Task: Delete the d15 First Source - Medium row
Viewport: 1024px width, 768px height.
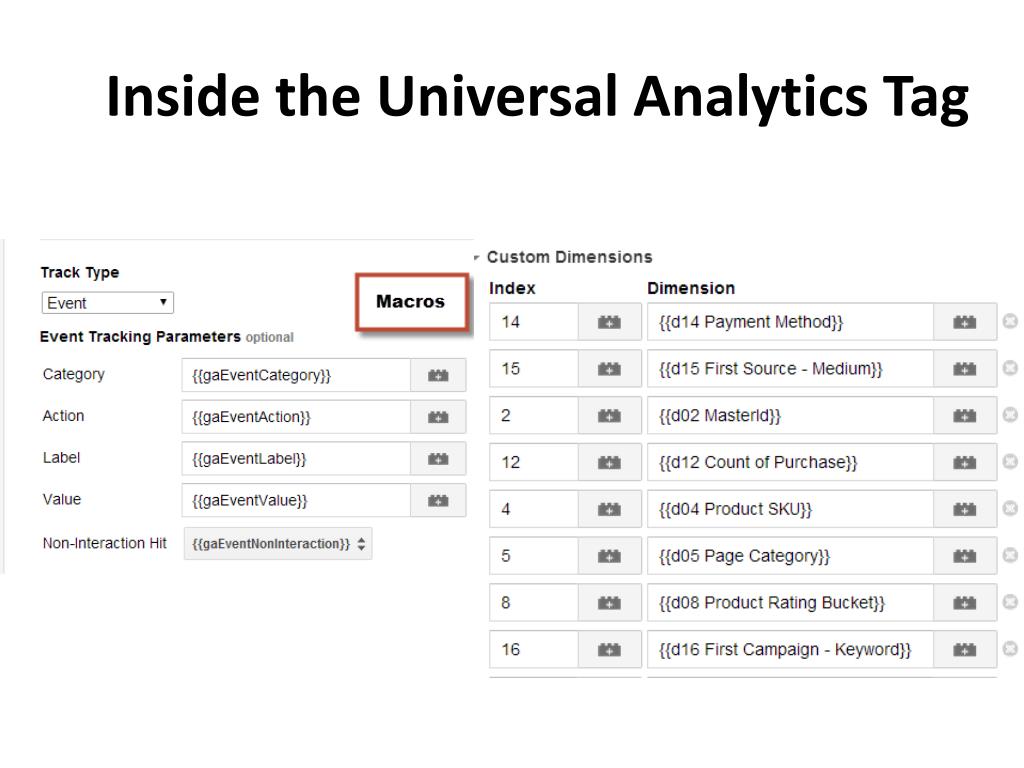Action: [1010, 368]
